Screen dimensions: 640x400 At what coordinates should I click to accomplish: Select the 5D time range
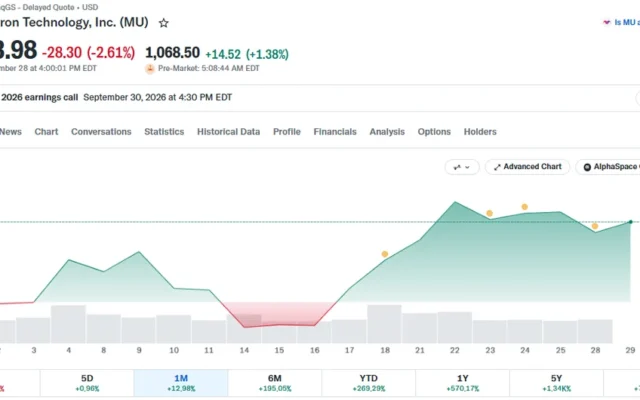pyautogui.click(x=87, y=383)
